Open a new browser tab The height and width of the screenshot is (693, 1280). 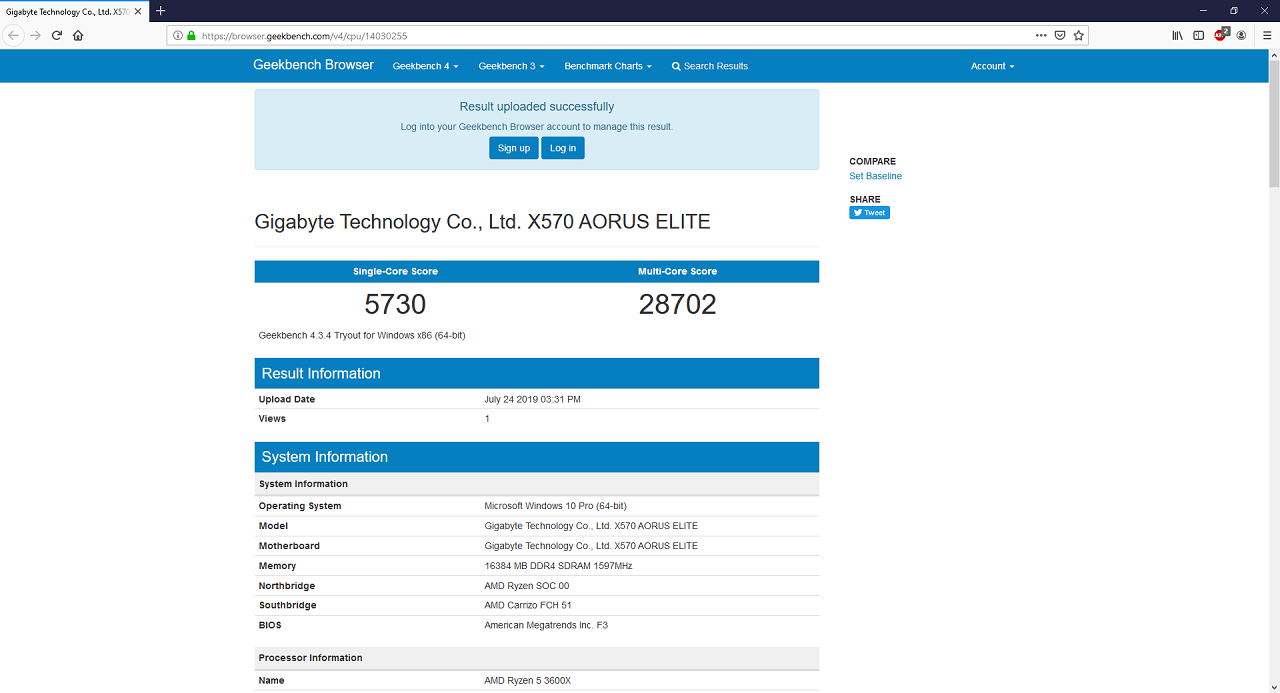point(161,11)
